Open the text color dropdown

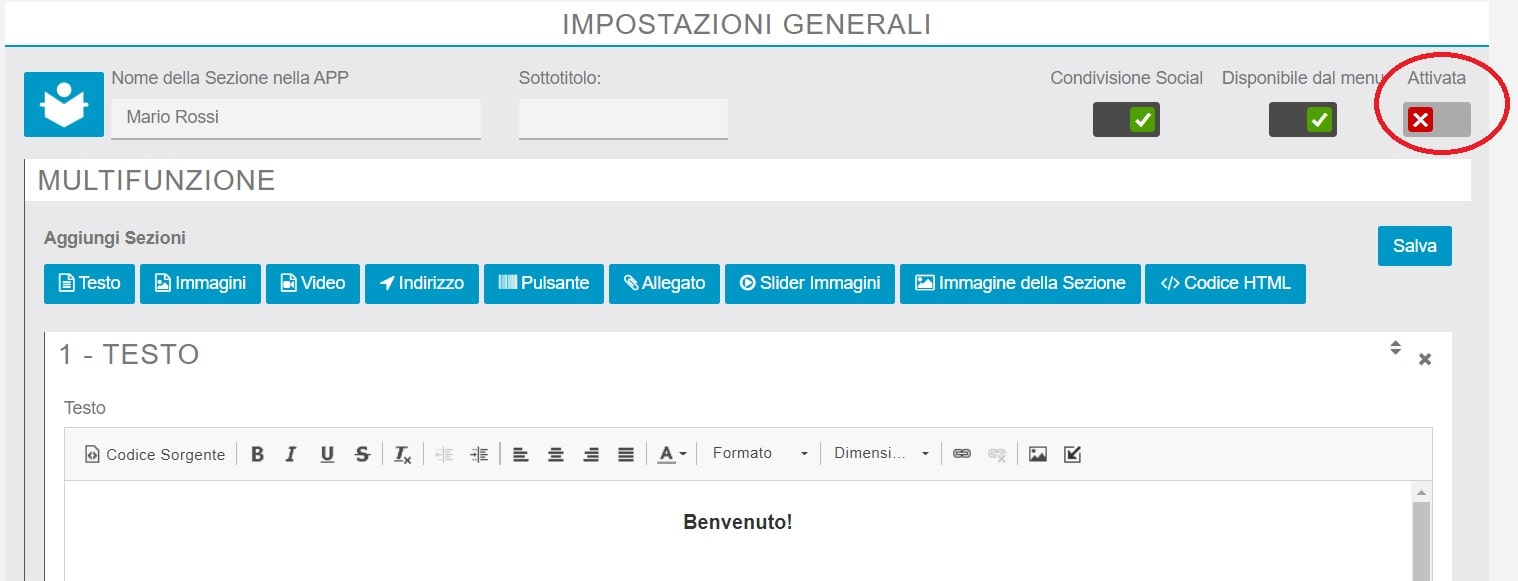point(672,454)
